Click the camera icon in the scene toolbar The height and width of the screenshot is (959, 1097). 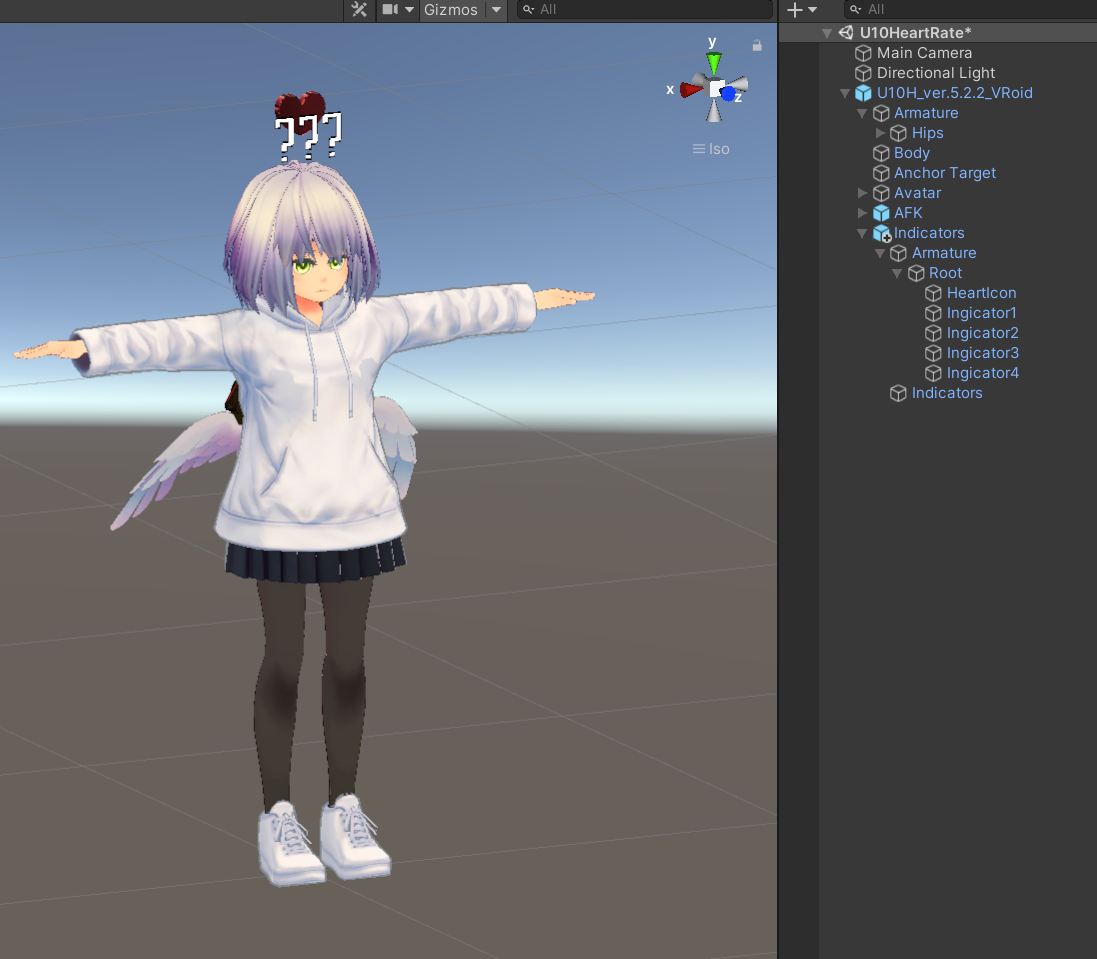point(388,10)
